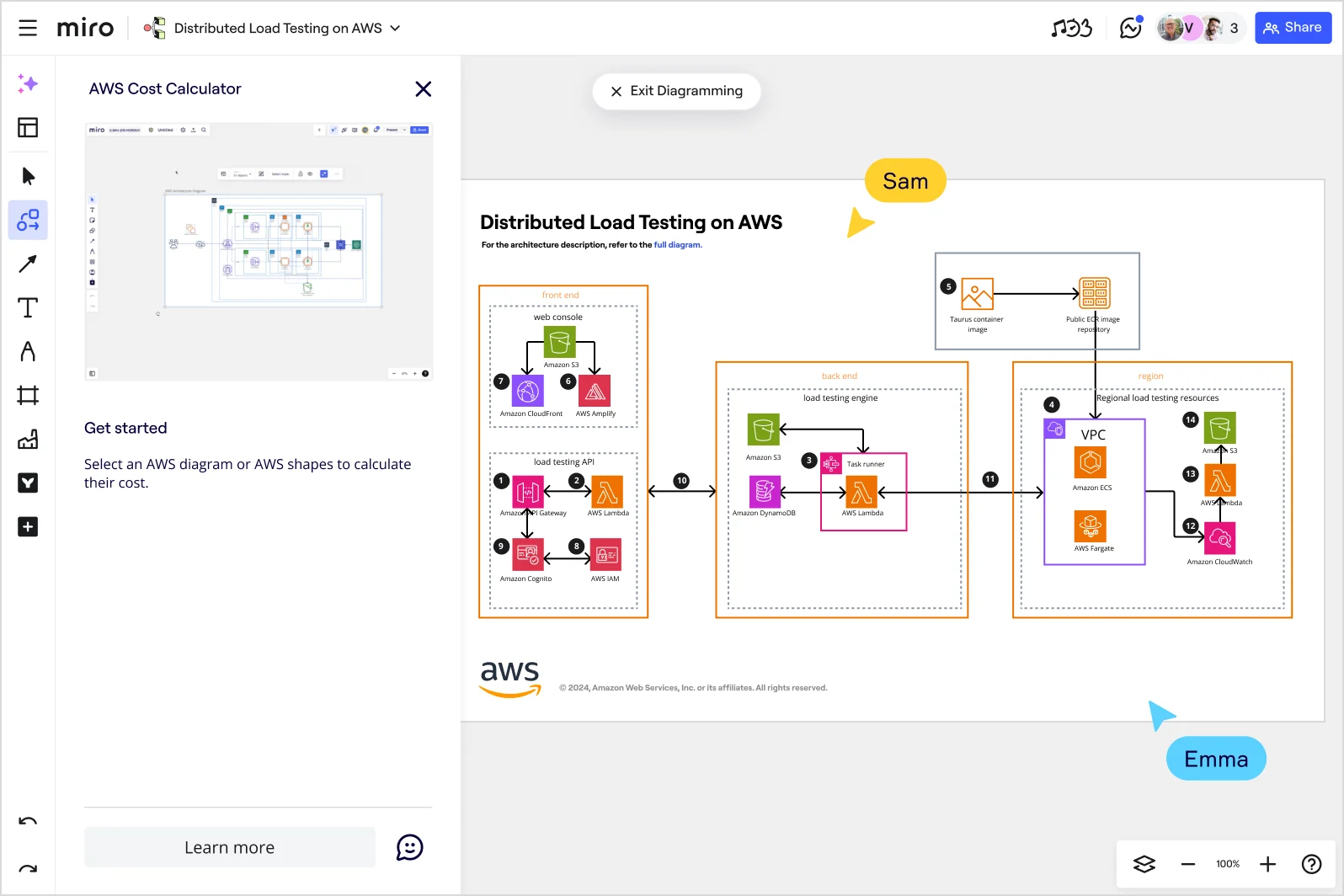This screenshot has width=1344, height=896.
Task: Click the 100% zoom level
Action: (1228, 864)
